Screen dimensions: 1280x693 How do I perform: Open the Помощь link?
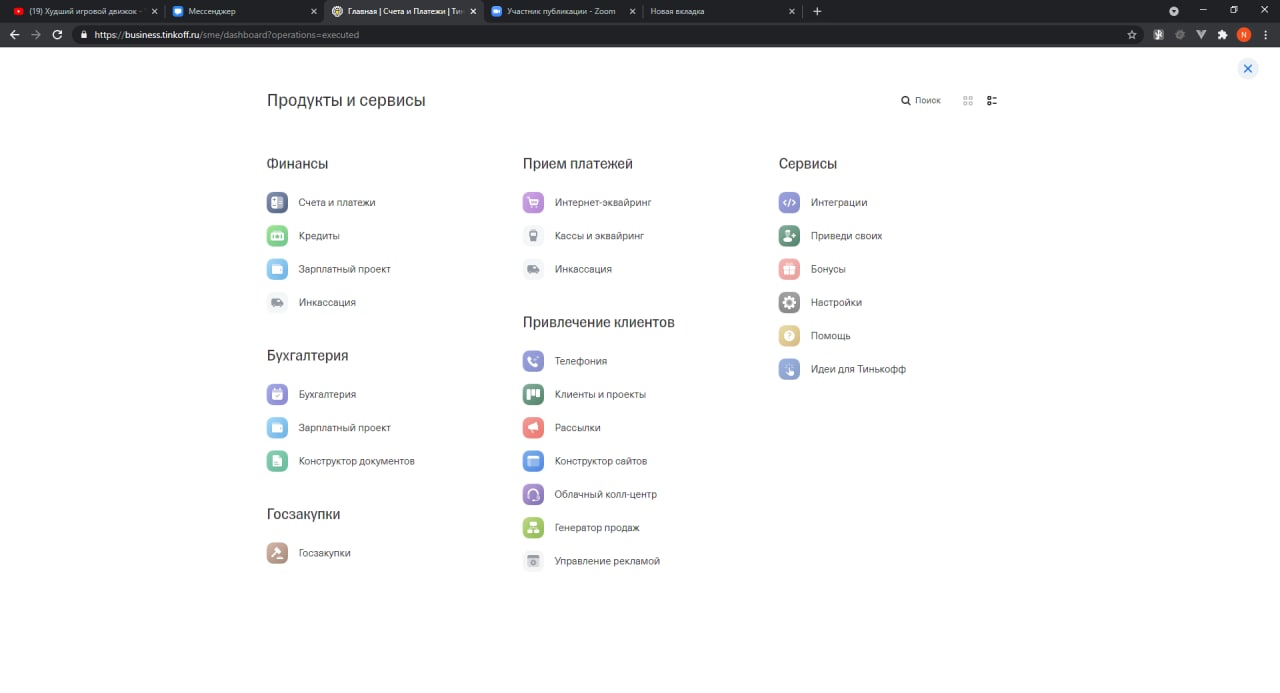tap(830, 336)
